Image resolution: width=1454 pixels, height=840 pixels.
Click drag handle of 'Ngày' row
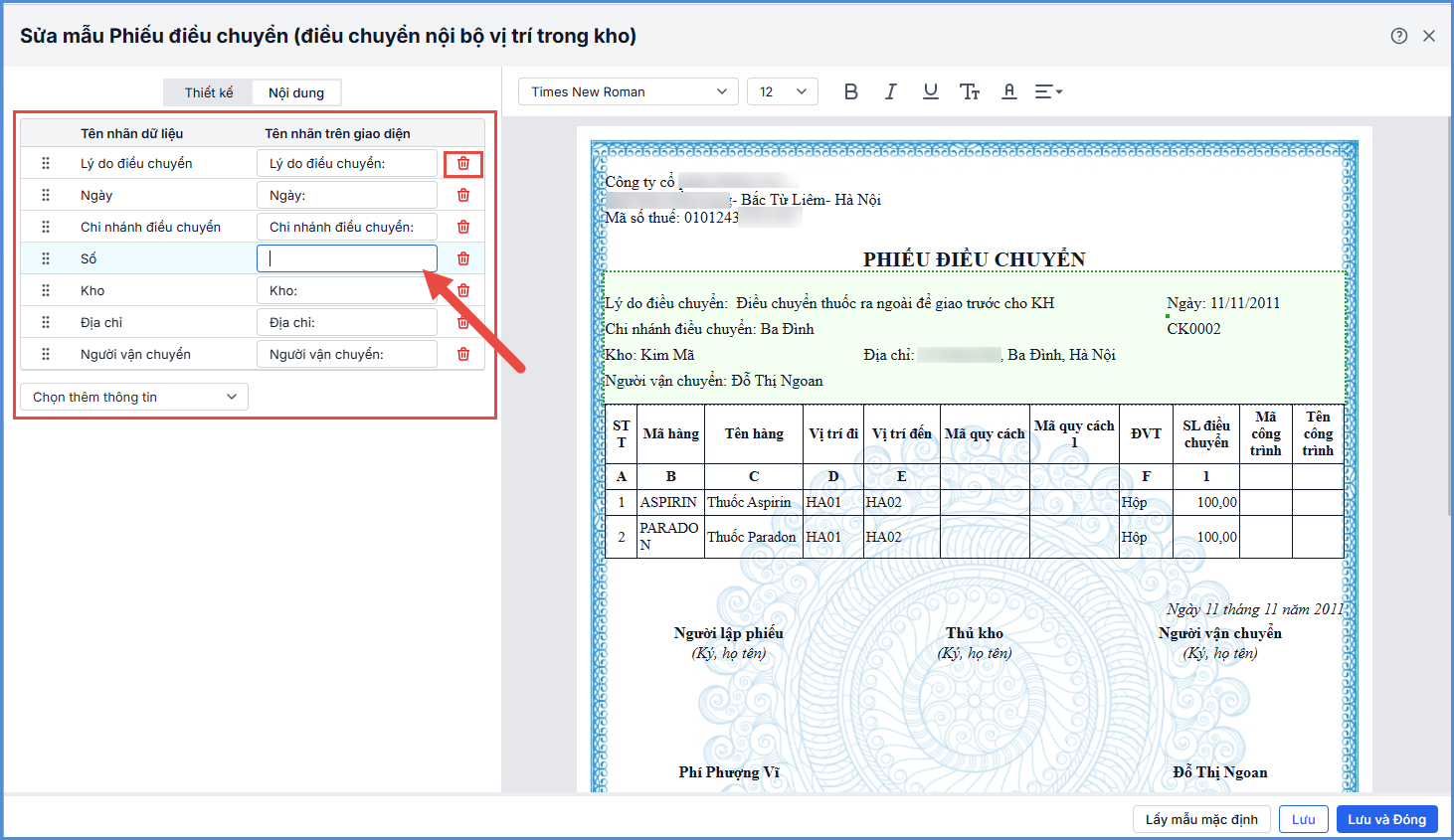coord(46,195)
